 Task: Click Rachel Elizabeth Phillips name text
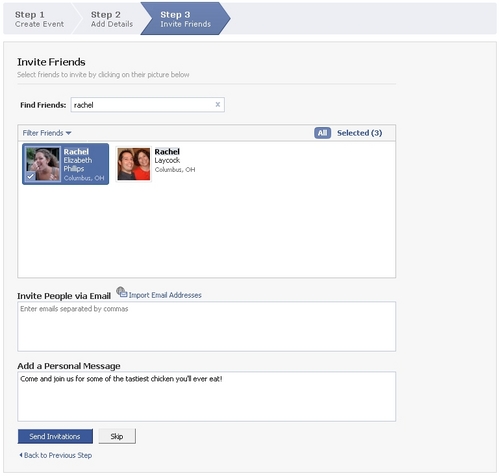click(78, 160)
